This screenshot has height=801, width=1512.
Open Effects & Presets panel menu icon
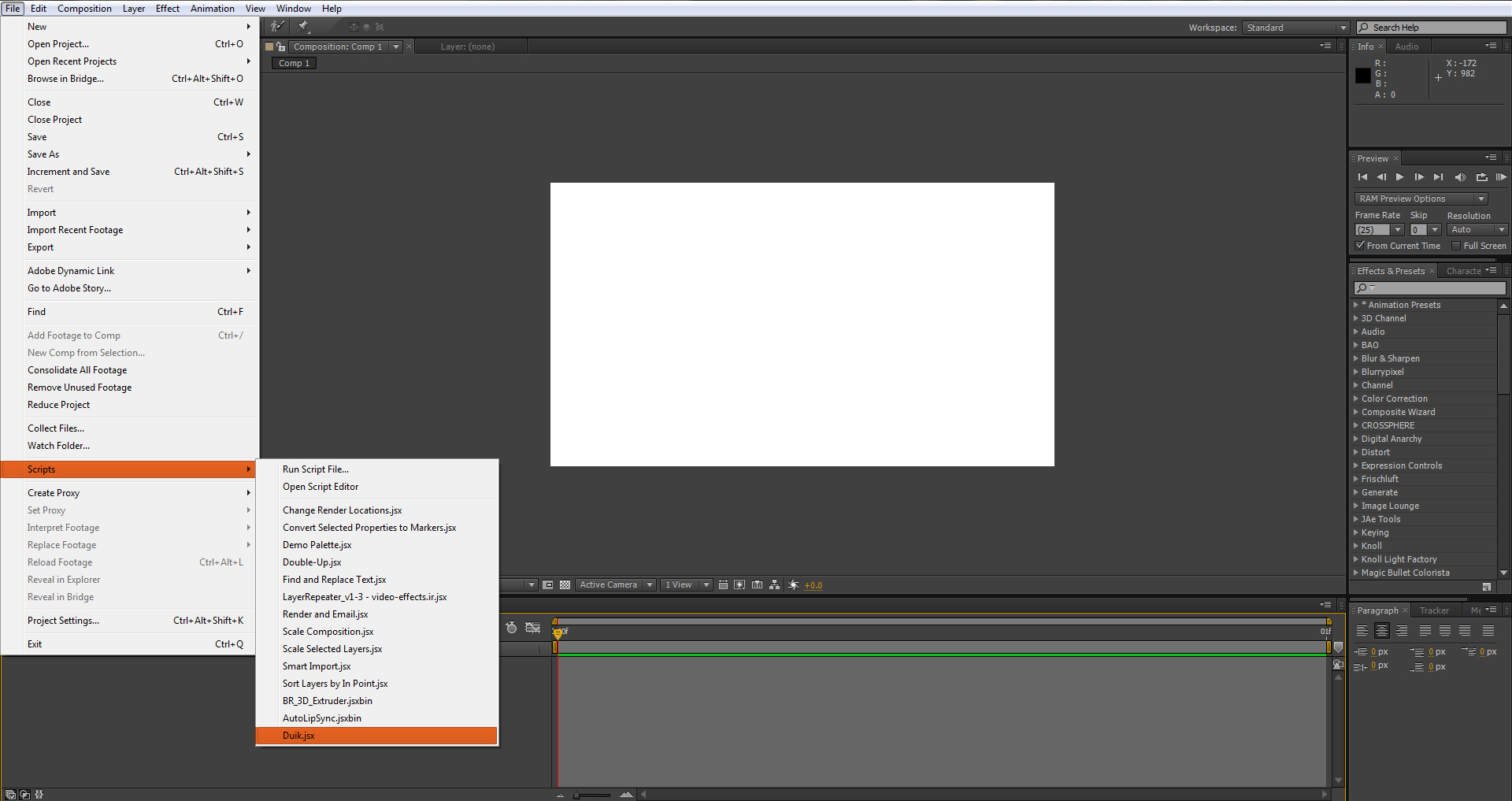pos(1491,270)
